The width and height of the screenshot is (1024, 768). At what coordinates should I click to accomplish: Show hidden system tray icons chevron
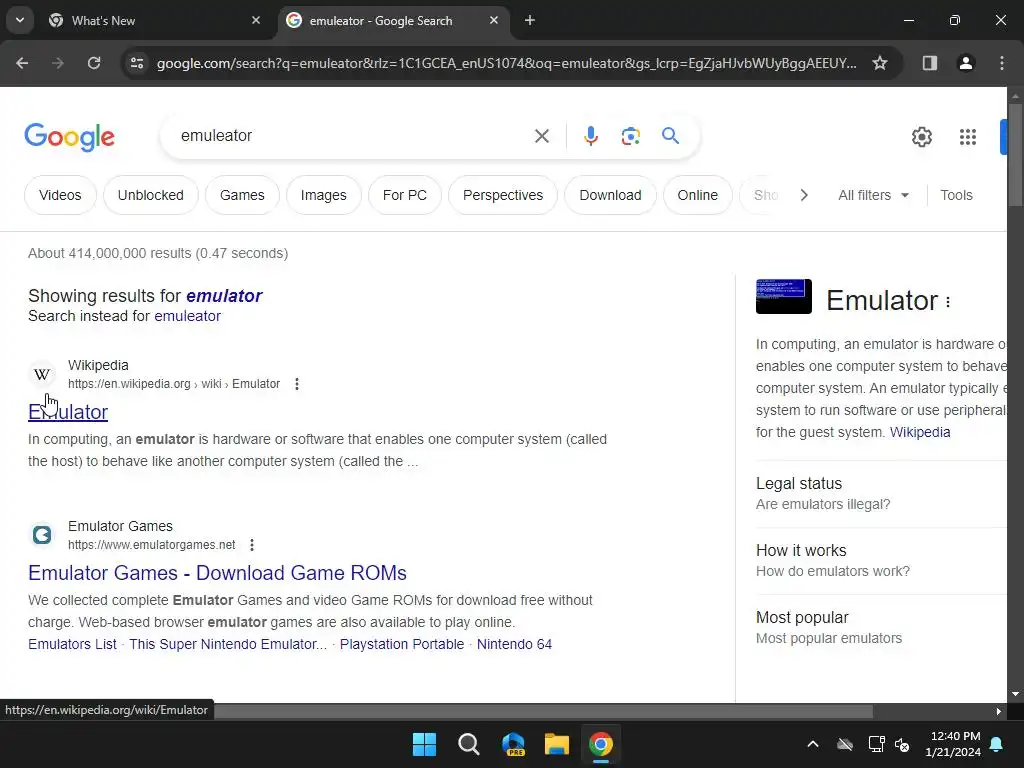pos(813,744)
